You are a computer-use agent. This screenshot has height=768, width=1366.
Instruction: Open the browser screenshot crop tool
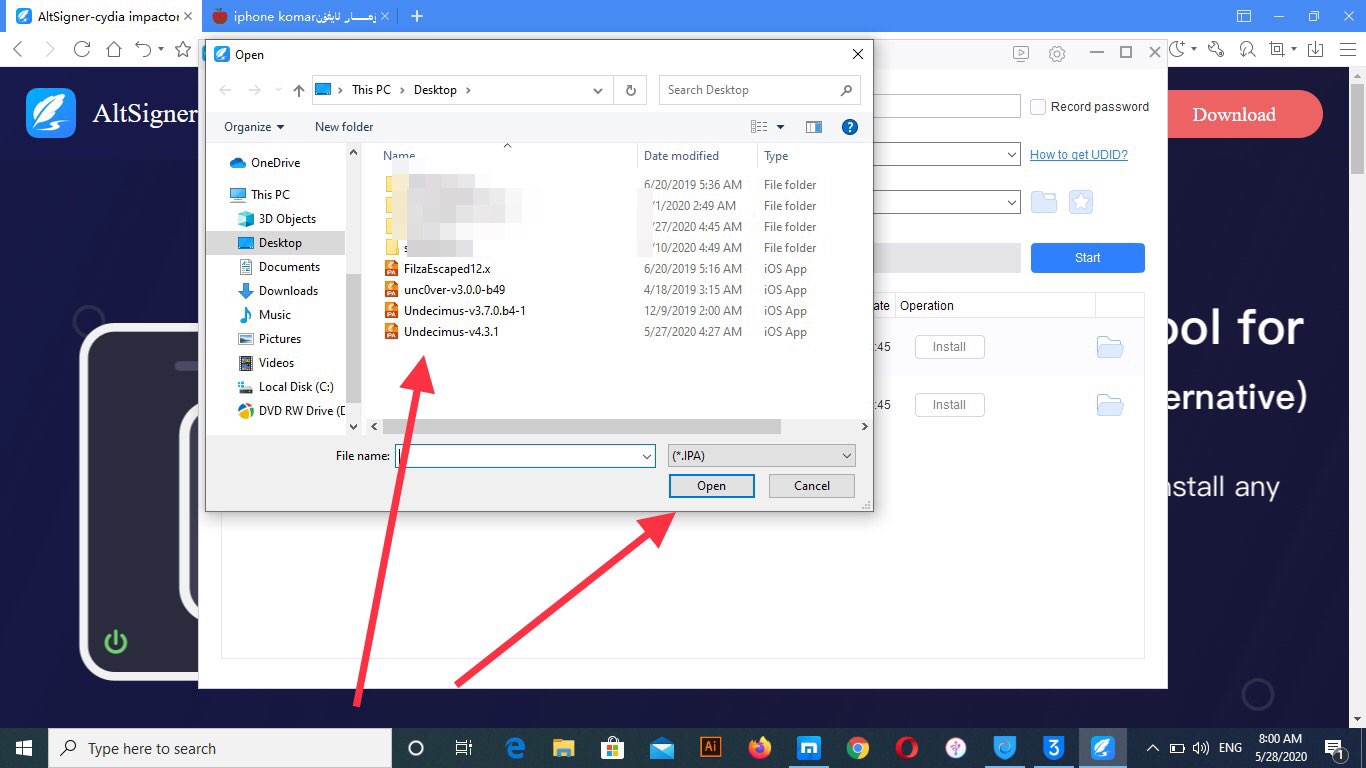pyautogui.click(x=1277, y=49)
